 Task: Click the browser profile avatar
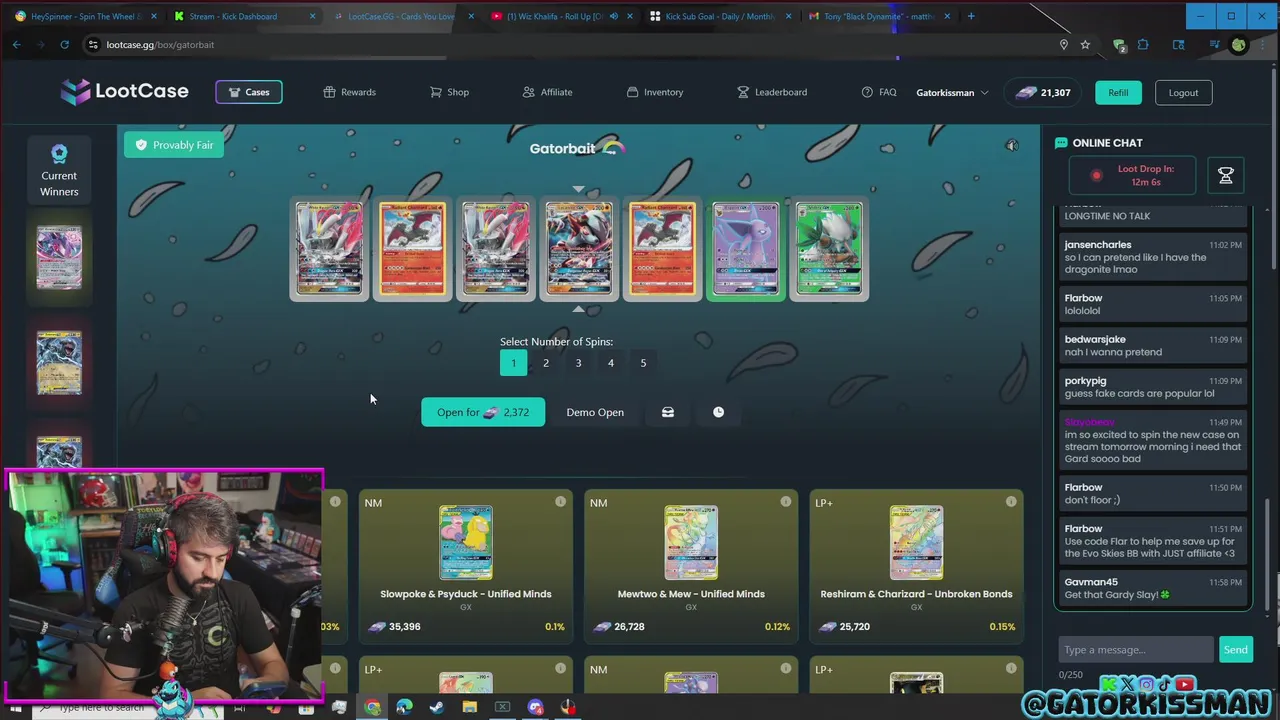click(x=1239, y=44)
